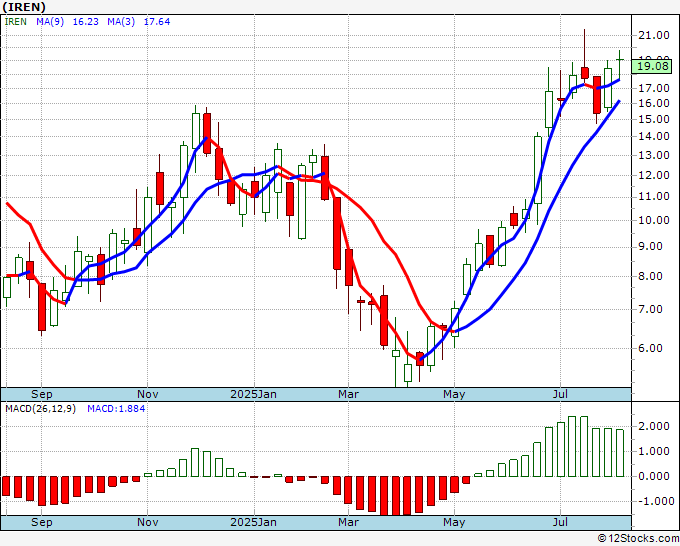Select the 17.64 moving average value

tap(157, 22)
